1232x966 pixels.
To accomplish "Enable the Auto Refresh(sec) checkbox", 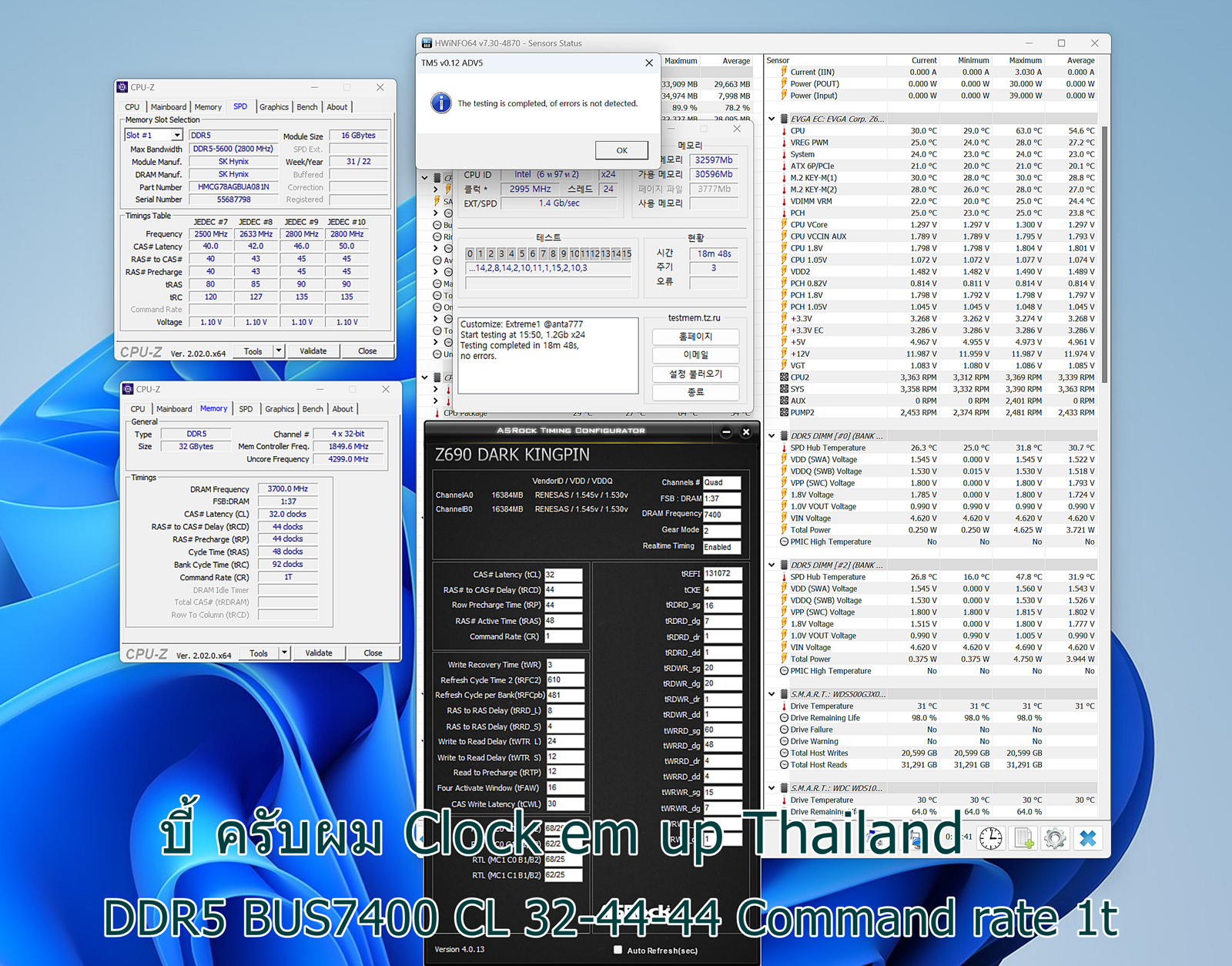I will pos(618,950).
